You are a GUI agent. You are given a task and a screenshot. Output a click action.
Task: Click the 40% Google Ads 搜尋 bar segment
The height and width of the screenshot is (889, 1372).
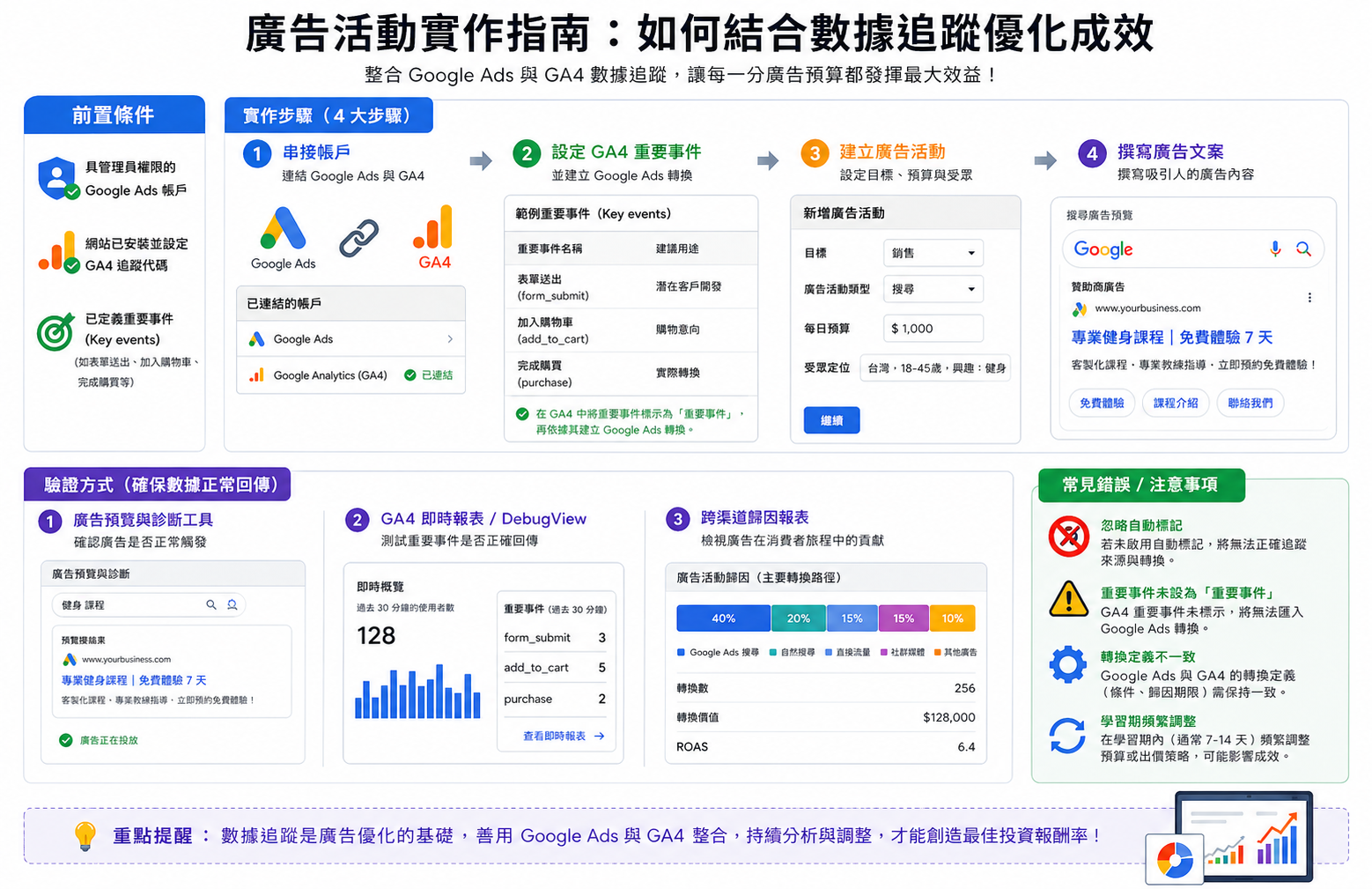click(723, 619)
